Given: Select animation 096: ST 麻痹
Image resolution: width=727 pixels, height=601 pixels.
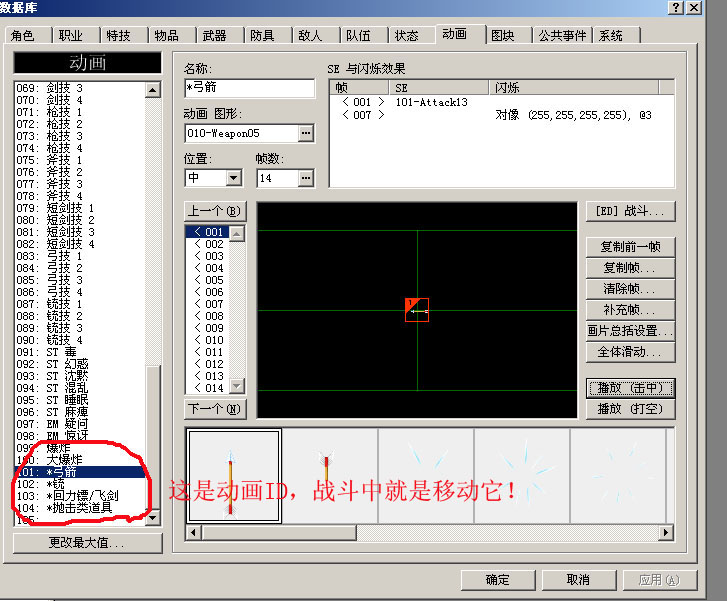Looking at the screenshot, I should pyautogui.click(x=80, y=412).
